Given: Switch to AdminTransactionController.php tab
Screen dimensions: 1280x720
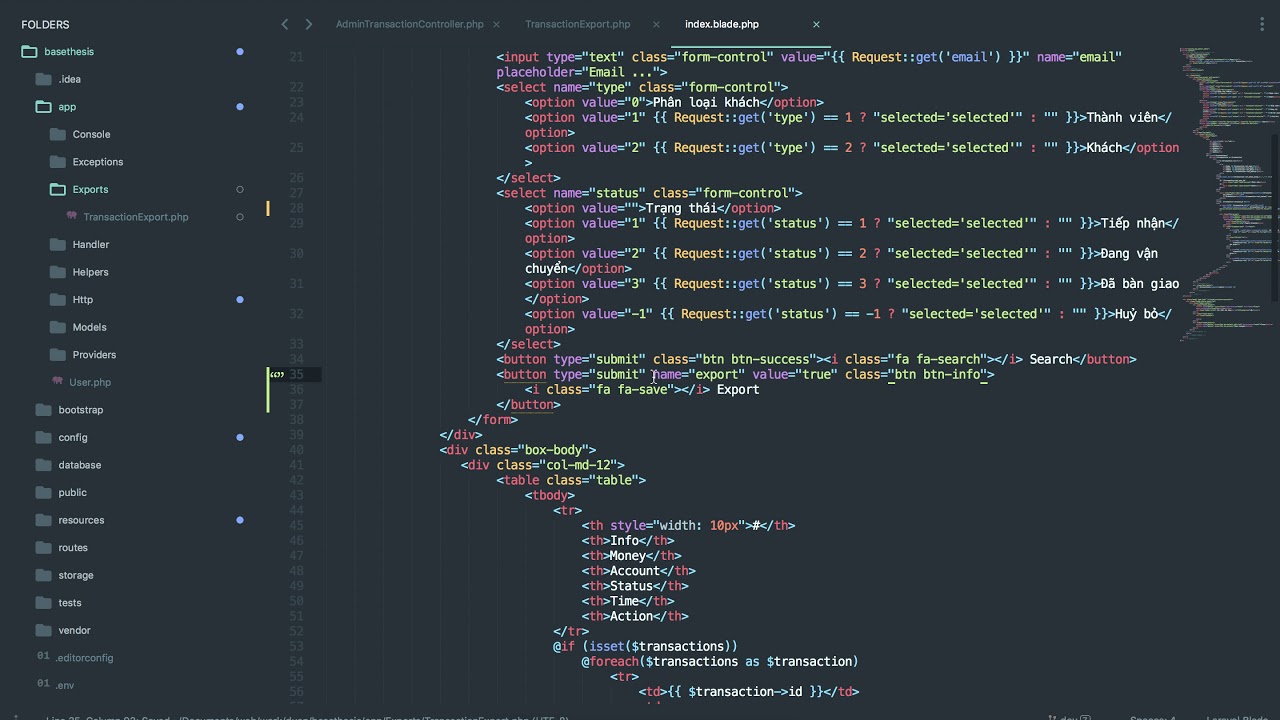Looking at the screenshot, I should click(409, 24).
